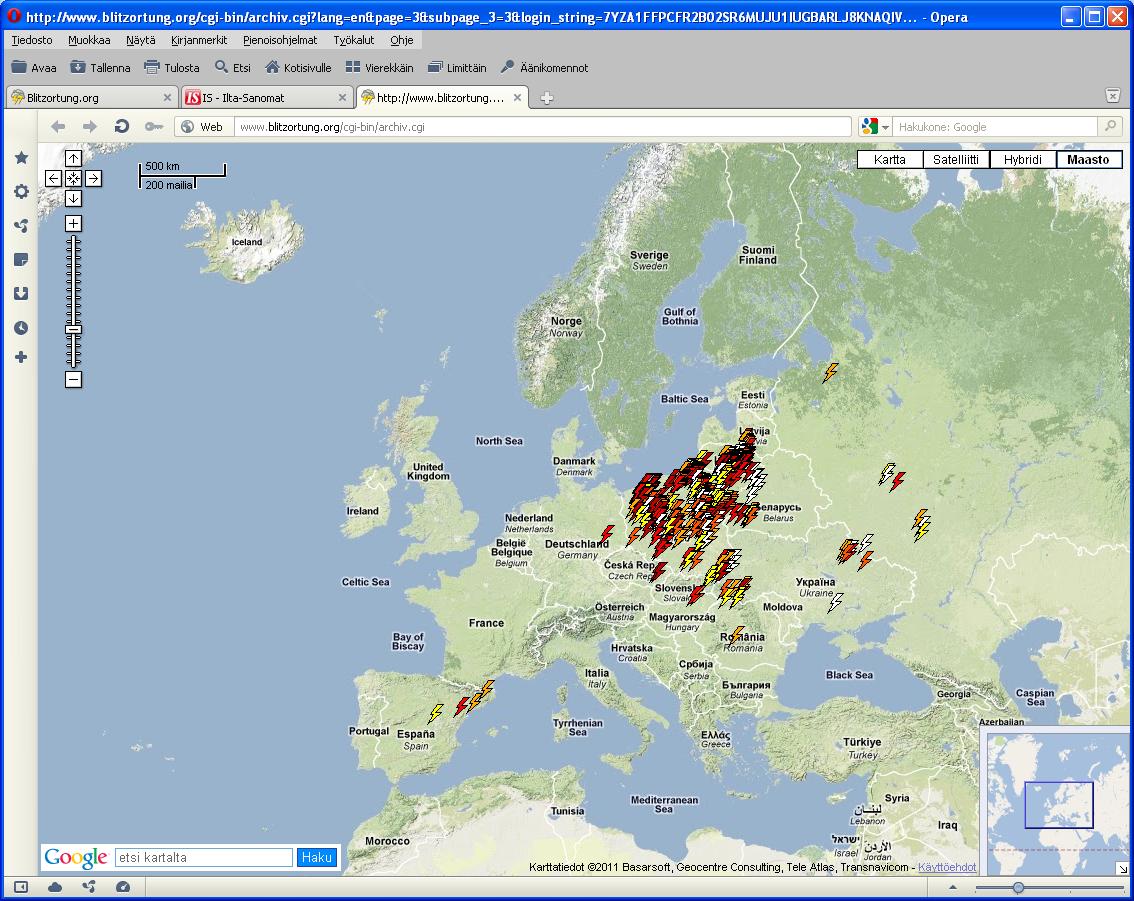Click the map zoom in plus button
This screenshot has height=901, width=1134.
pyautogui.click(x=73, y=224)
